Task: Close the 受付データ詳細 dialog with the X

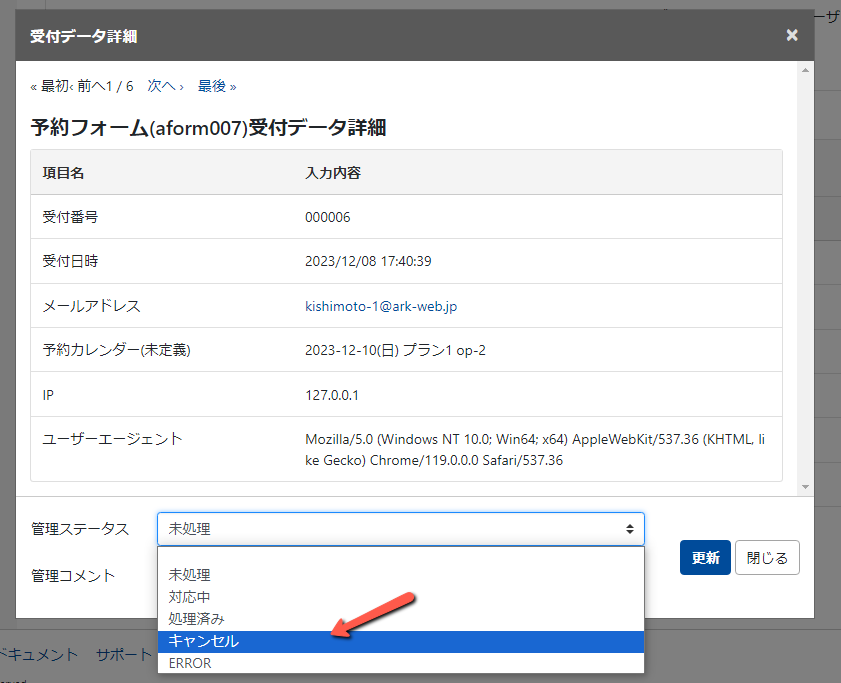Action: [x=791, y=35]
